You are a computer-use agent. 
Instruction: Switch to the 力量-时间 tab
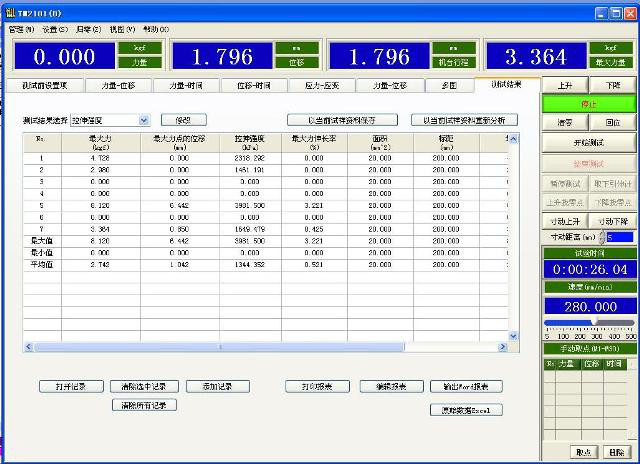pyautogui.click(x=186, y=86)
